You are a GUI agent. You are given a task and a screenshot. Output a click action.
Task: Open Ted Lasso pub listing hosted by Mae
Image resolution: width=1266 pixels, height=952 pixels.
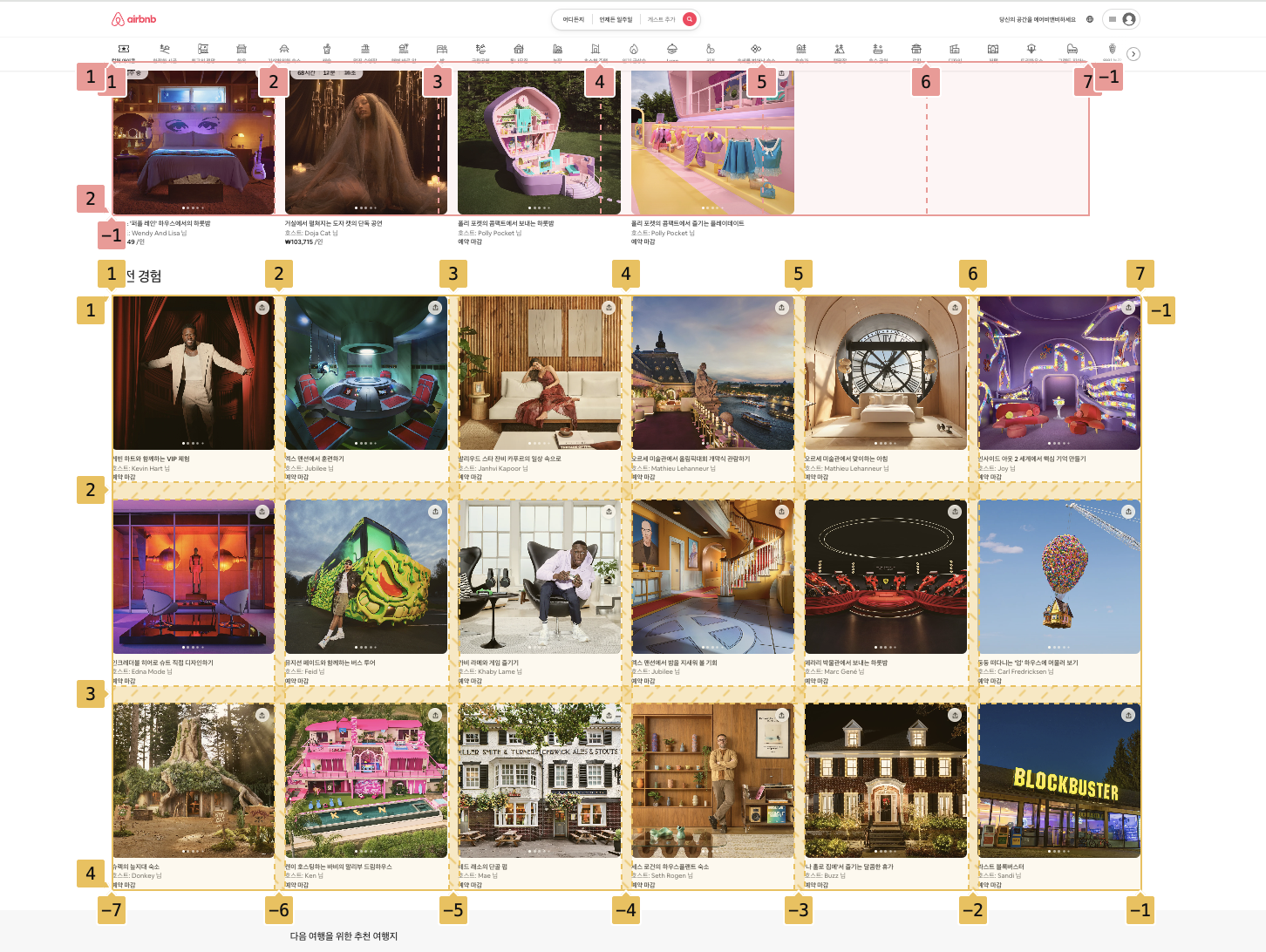539,781
